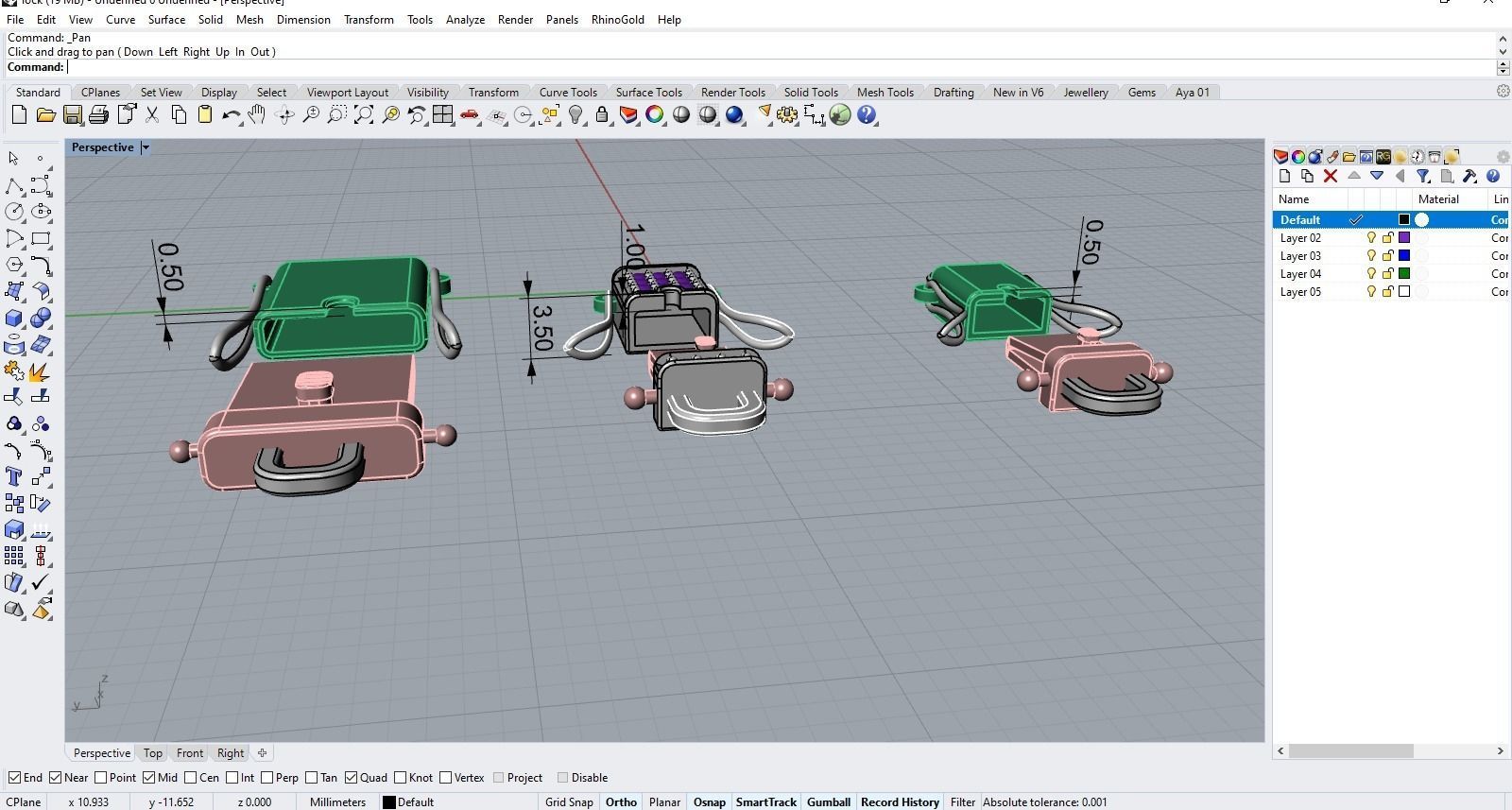Open the Surface menu
This screenshot has height=810, width=1512.
pyautogui.click(x=166, y=19)
